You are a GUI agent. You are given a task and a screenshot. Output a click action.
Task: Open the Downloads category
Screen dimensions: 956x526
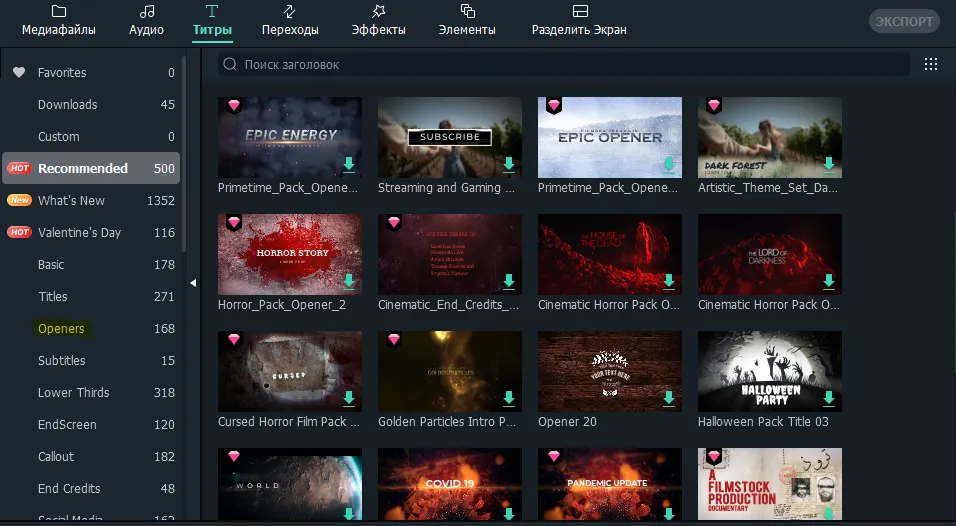click(x=91, y=105)
